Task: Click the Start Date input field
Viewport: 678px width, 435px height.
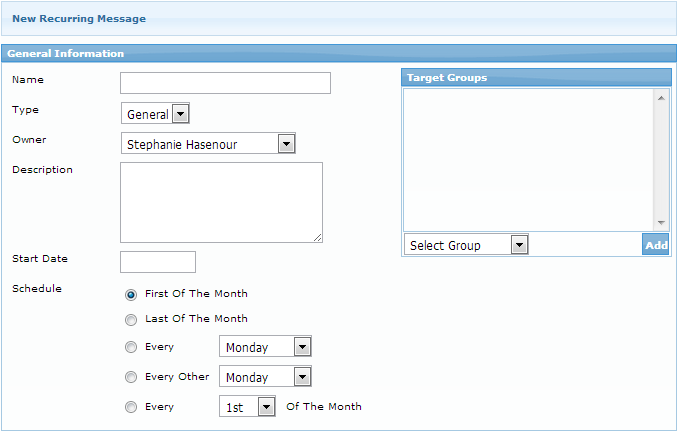Action: (158, 262)
